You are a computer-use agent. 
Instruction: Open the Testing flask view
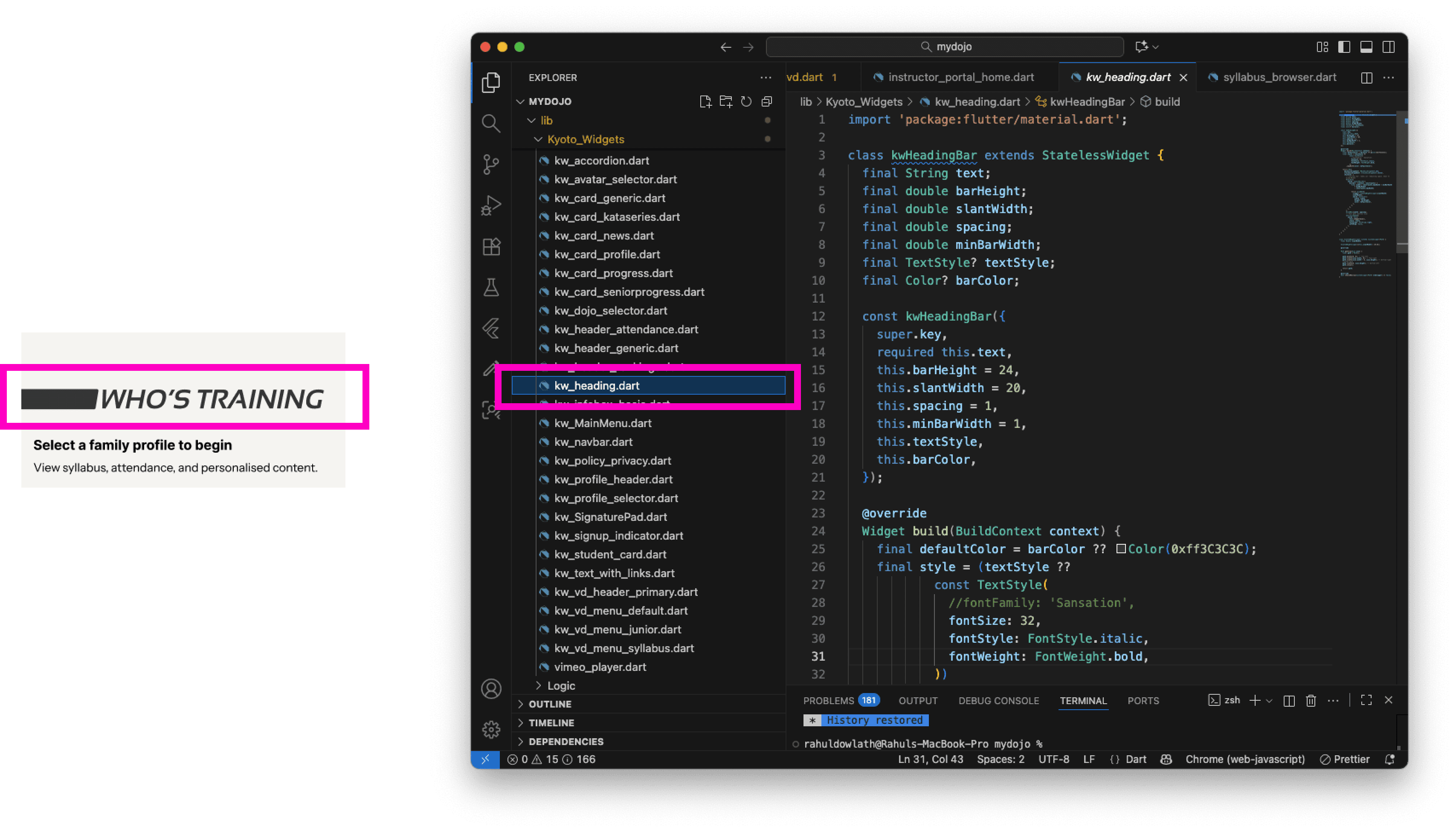point(490,287)
